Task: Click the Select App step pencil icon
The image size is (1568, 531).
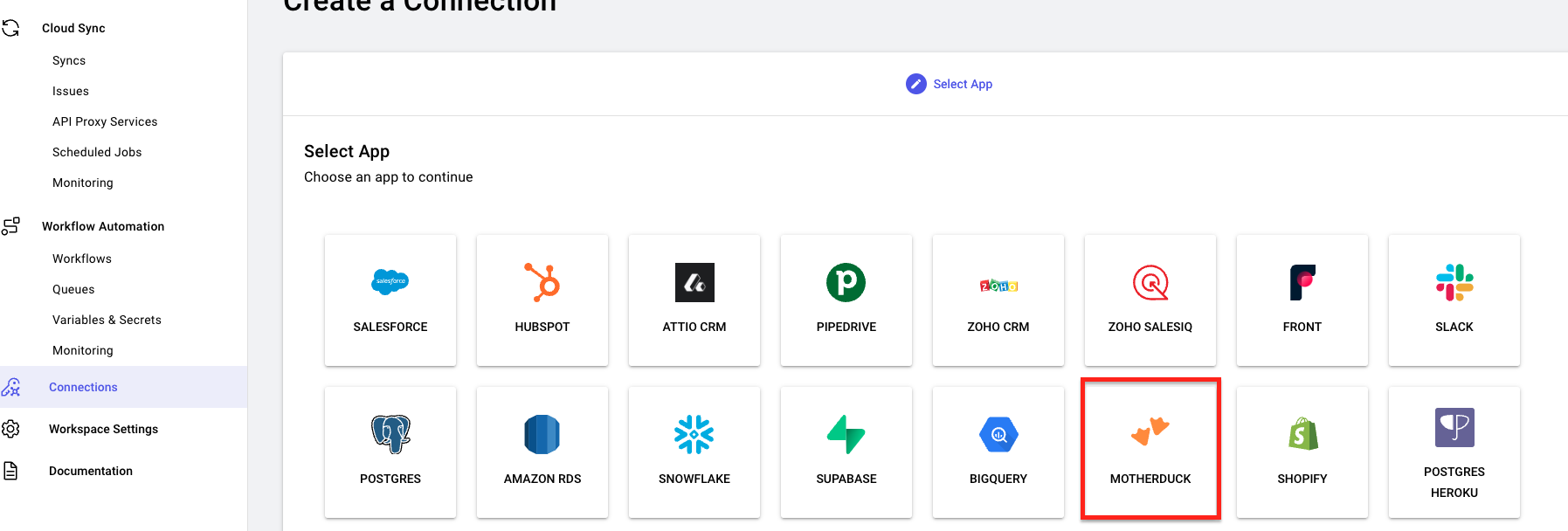Action: click(x=915, y=84)
